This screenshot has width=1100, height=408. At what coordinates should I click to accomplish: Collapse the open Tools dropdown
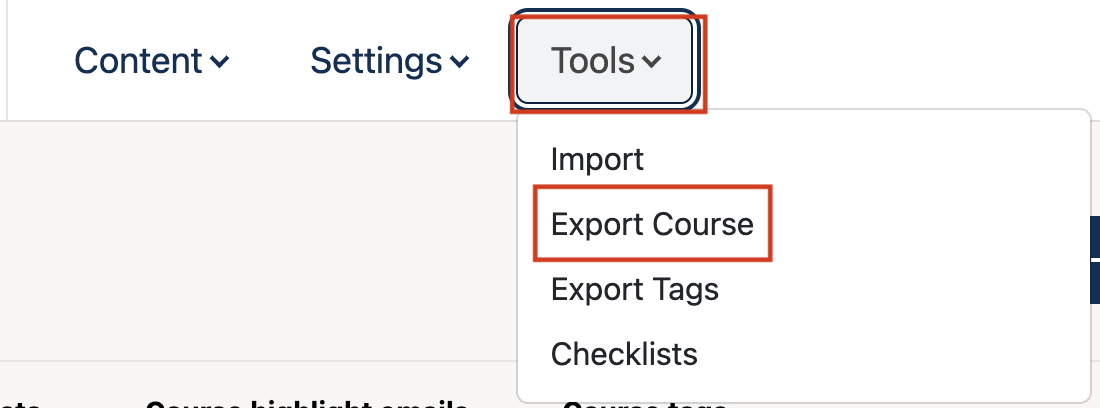(605, 61)
